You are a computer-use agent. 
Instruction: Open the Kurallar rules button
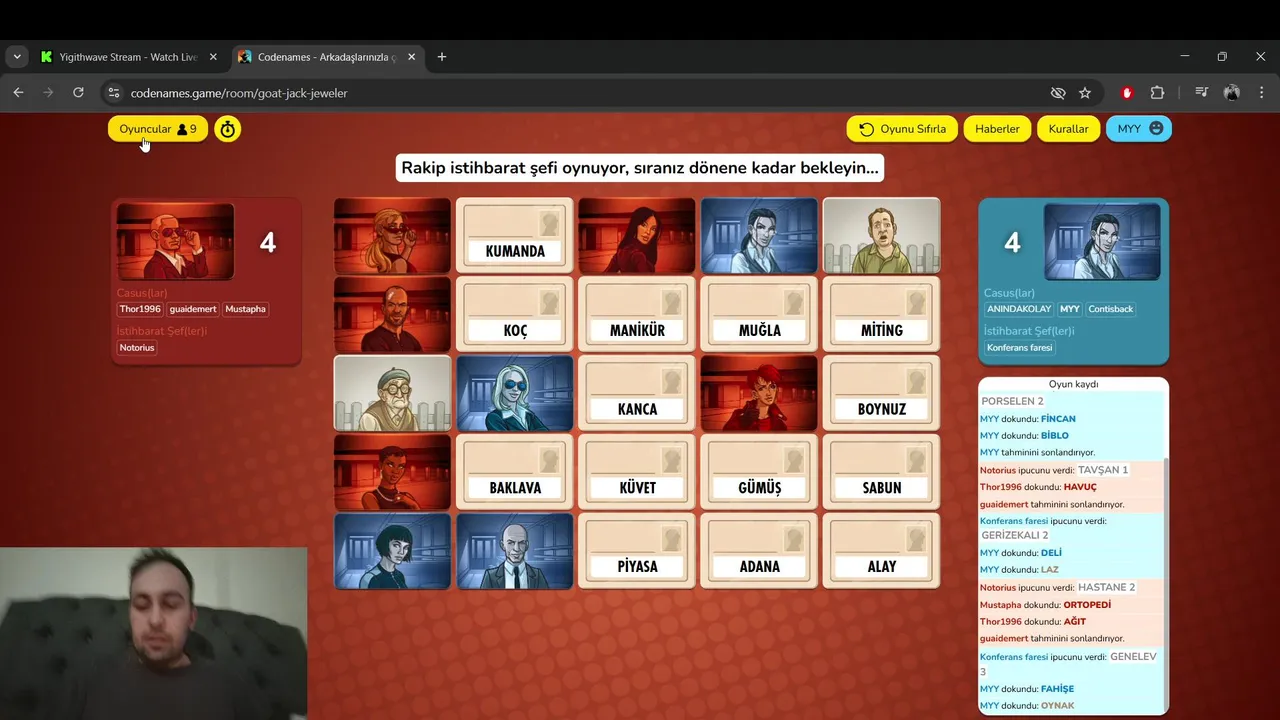[1068, 129]
